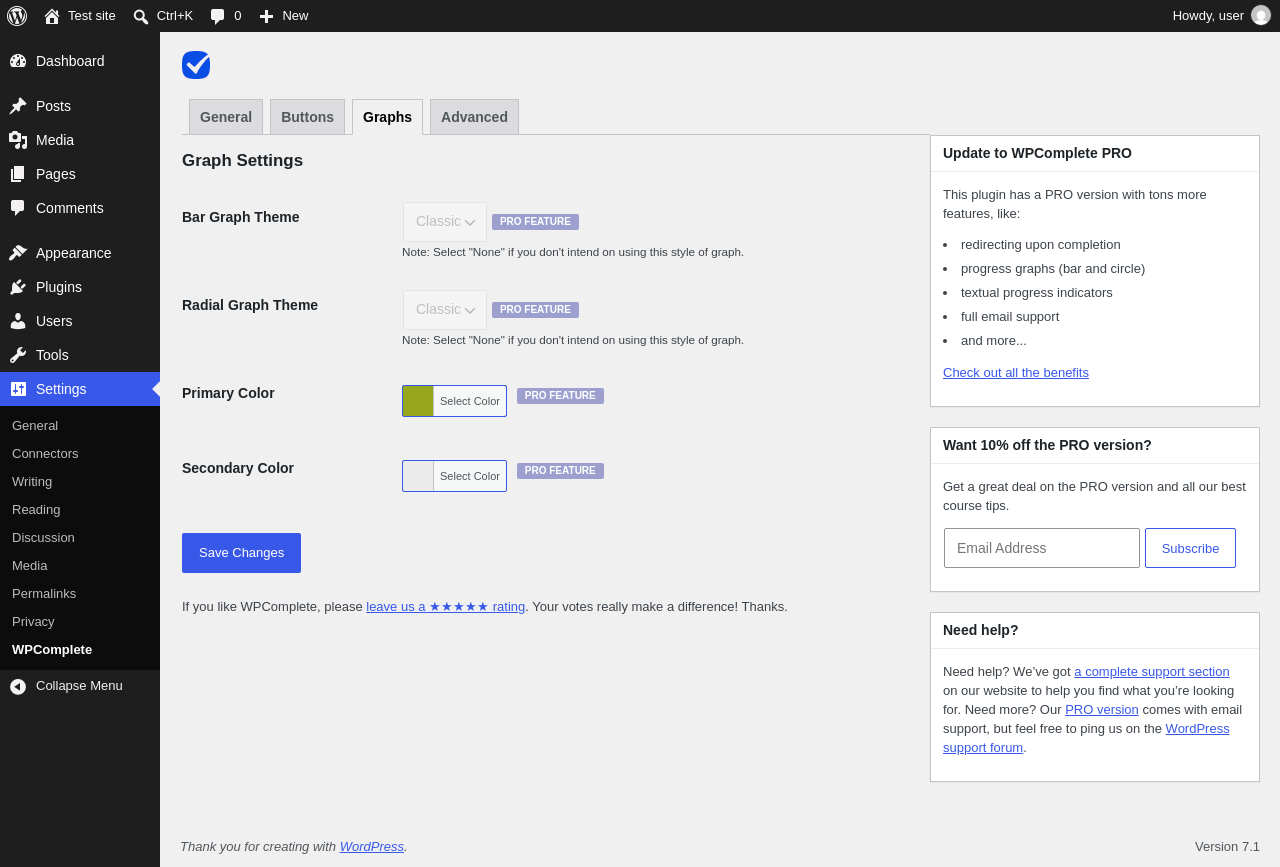Click the user avatar icon
This screenshot has height=867, width=1280.
pos(1261,15)
